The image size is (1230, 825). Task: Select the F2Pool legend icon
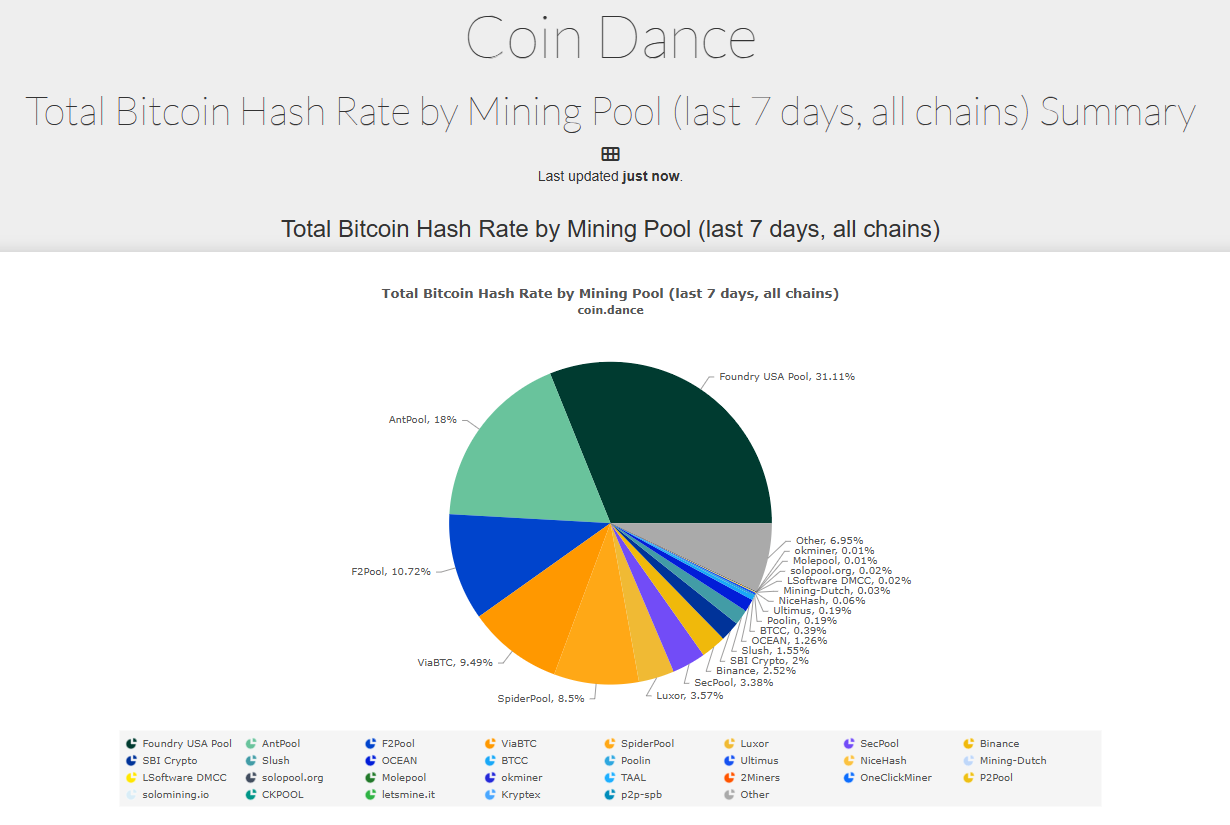point(370,743)
